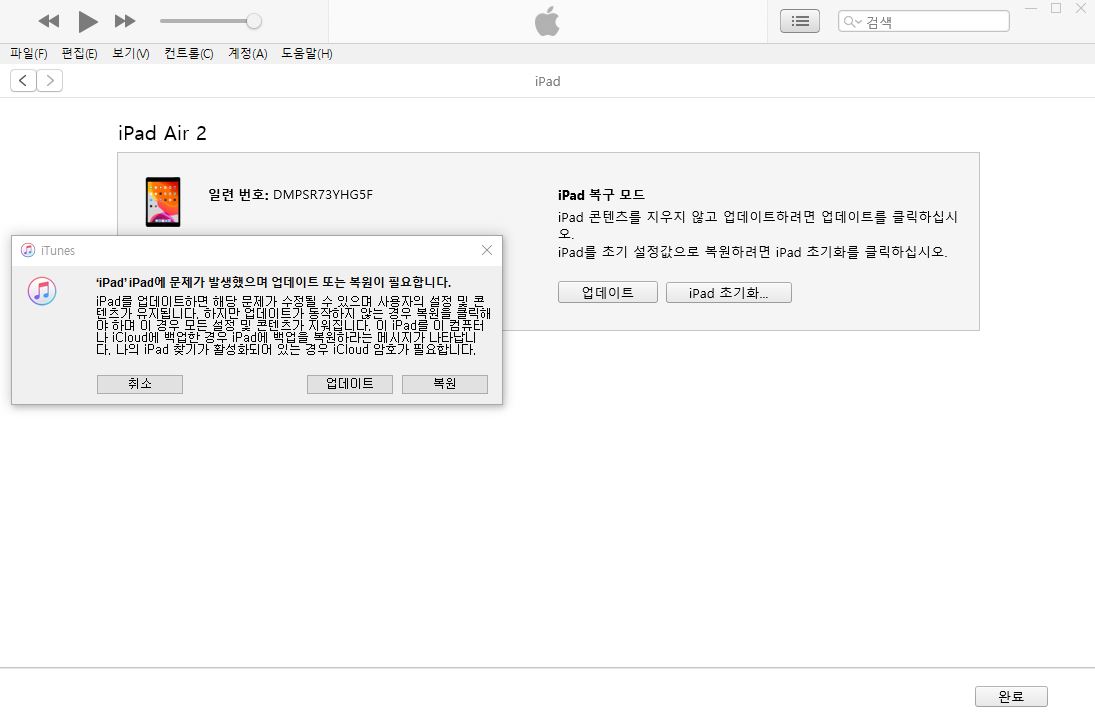Open the list view icon button
Viewport: 1095px width, 721px height.
point(800,22)
